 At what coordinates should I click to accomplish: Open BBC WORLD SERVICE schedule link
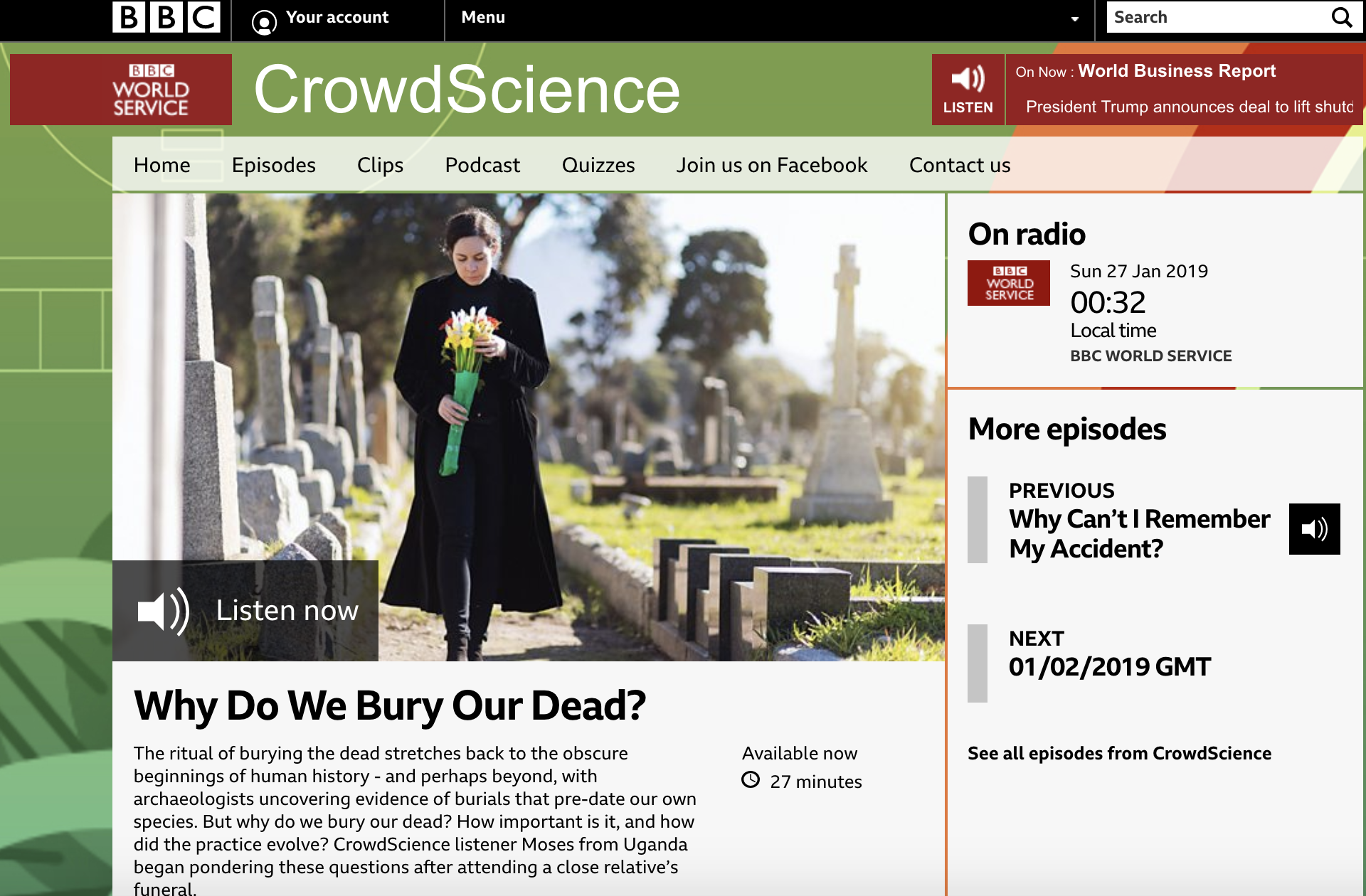coord(1151,356)
